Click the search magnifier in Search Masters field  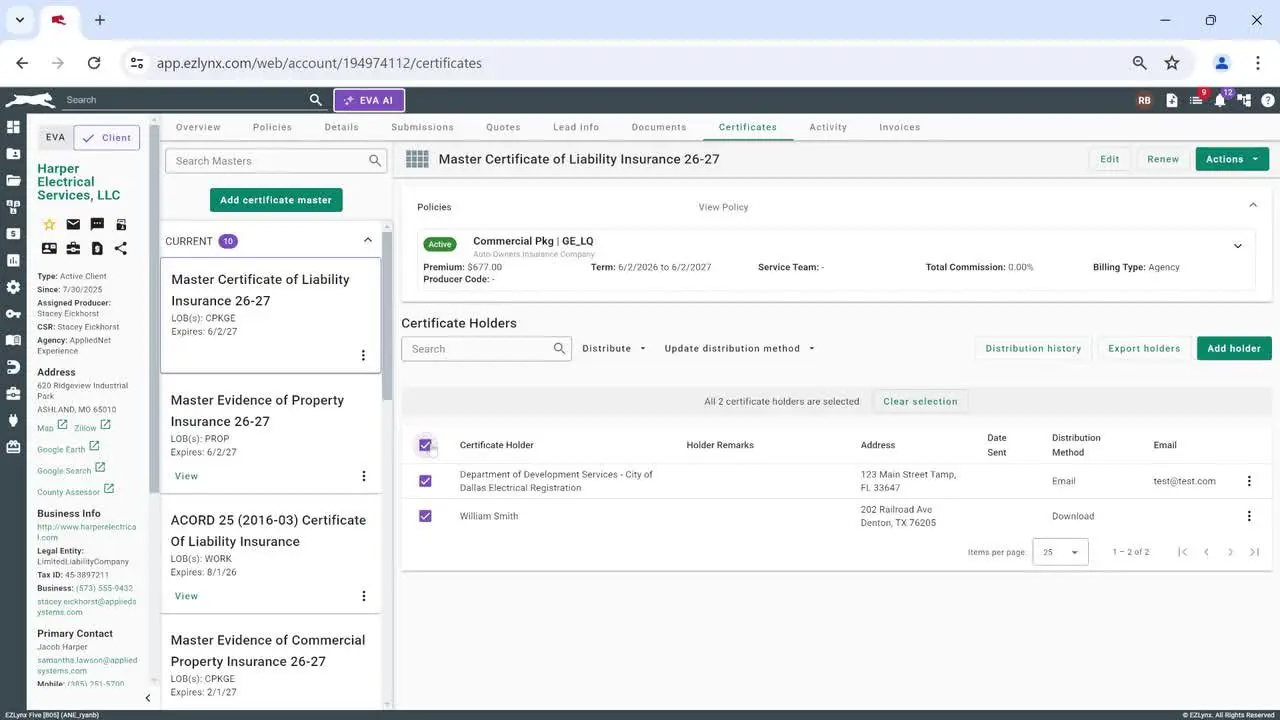pyautogui.click(x=375, y=161)
